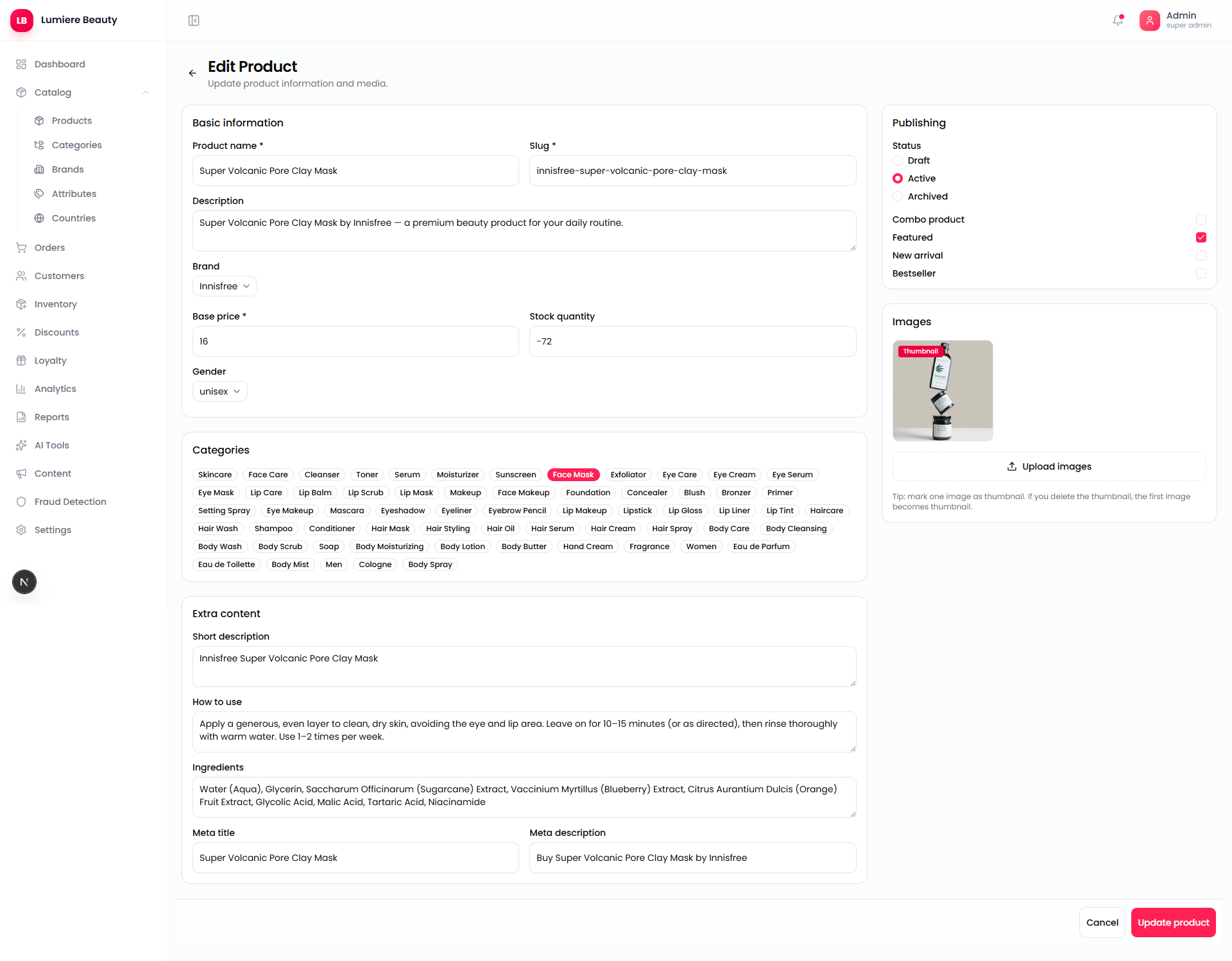Click the Description text area
This screenshot has width=1232, height=961.
524,231
